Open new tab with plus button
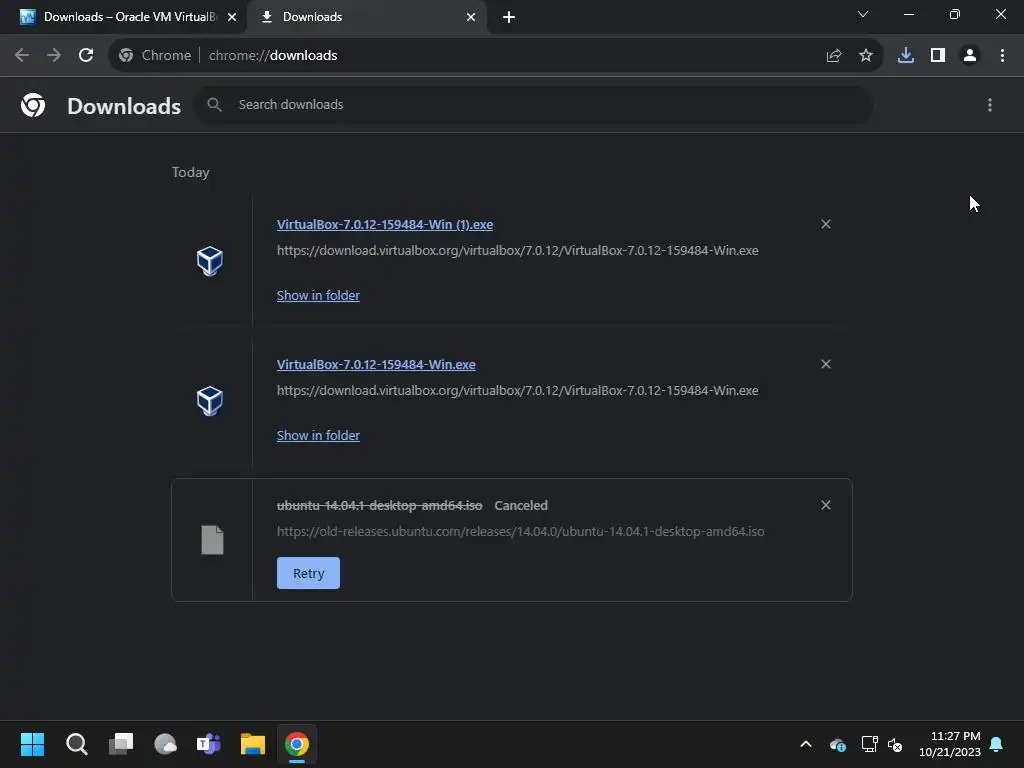Screen dimensions: 1024x768 [x=509, y=17]
